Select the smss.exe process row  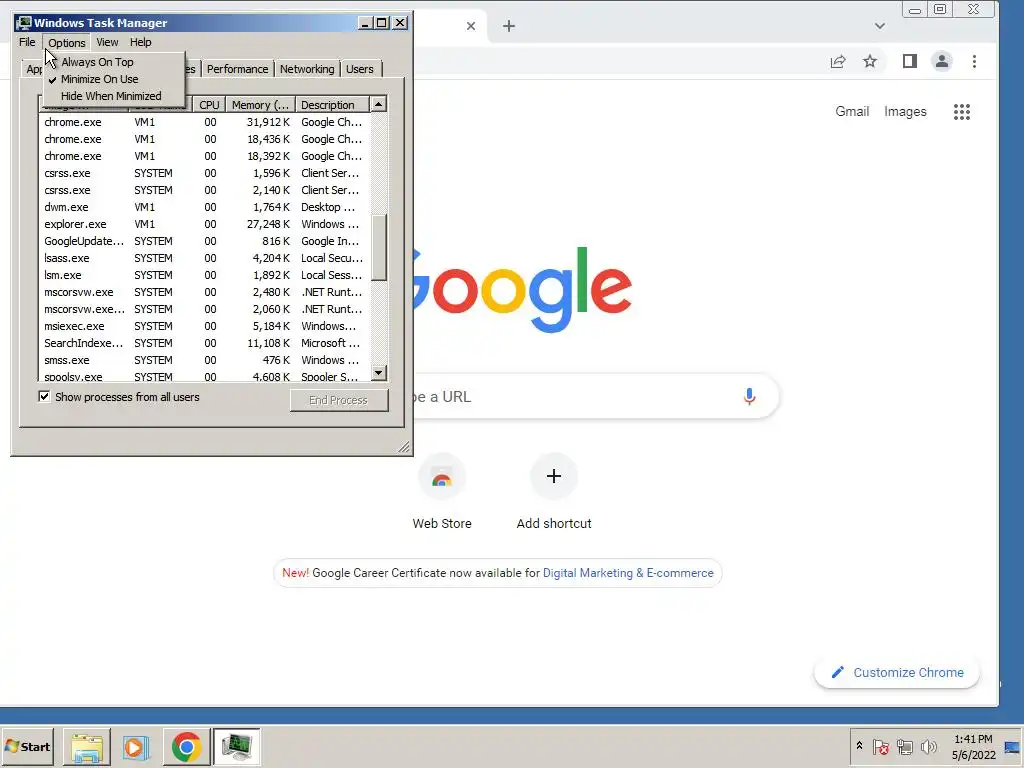point(204,360)
